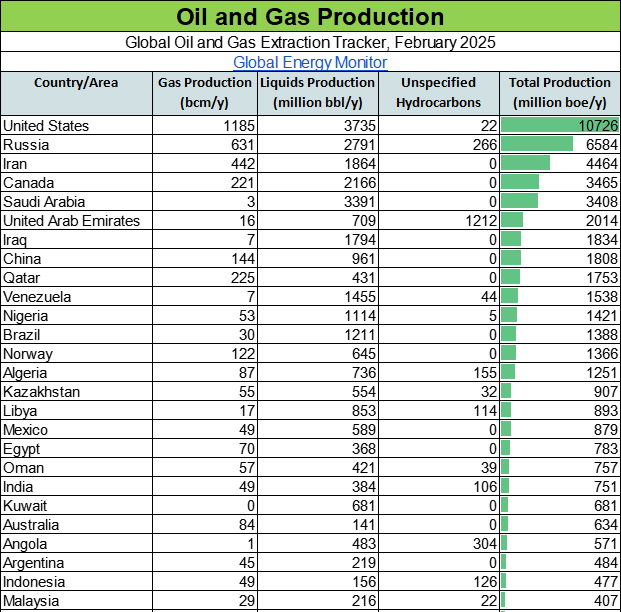
Task: Click the Kazakhstan country cell
Action: pos(76,392)
